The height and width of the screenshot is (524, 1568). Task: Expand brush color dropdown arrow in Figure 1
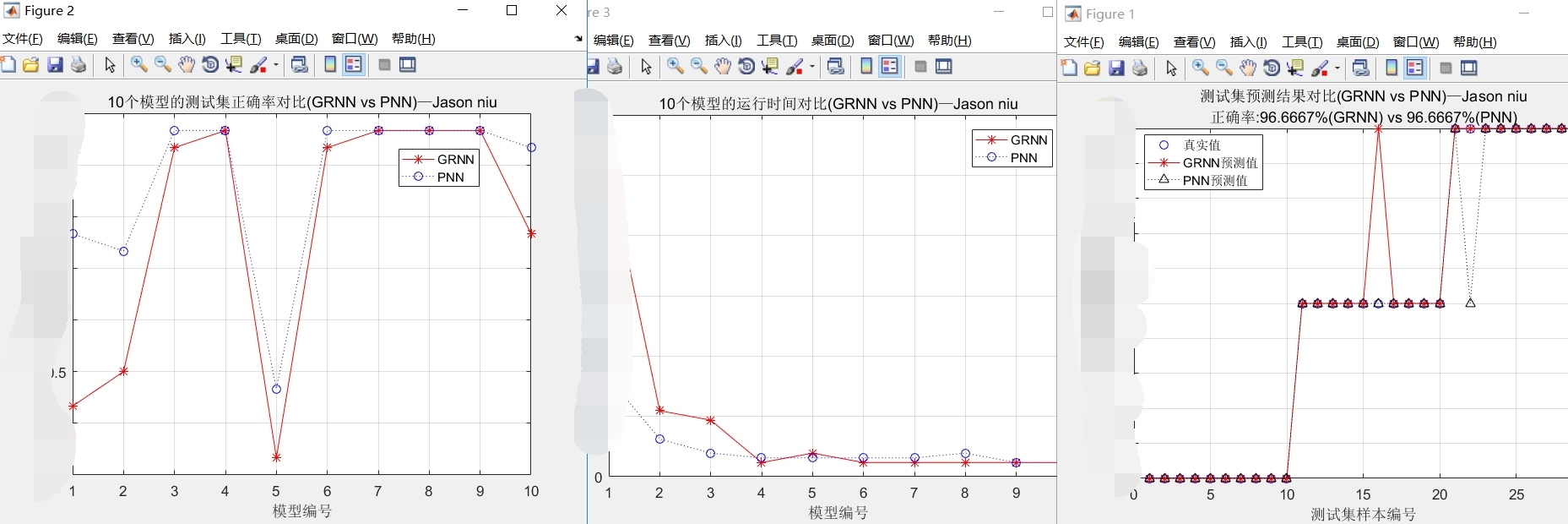[x=1337, y=68]
